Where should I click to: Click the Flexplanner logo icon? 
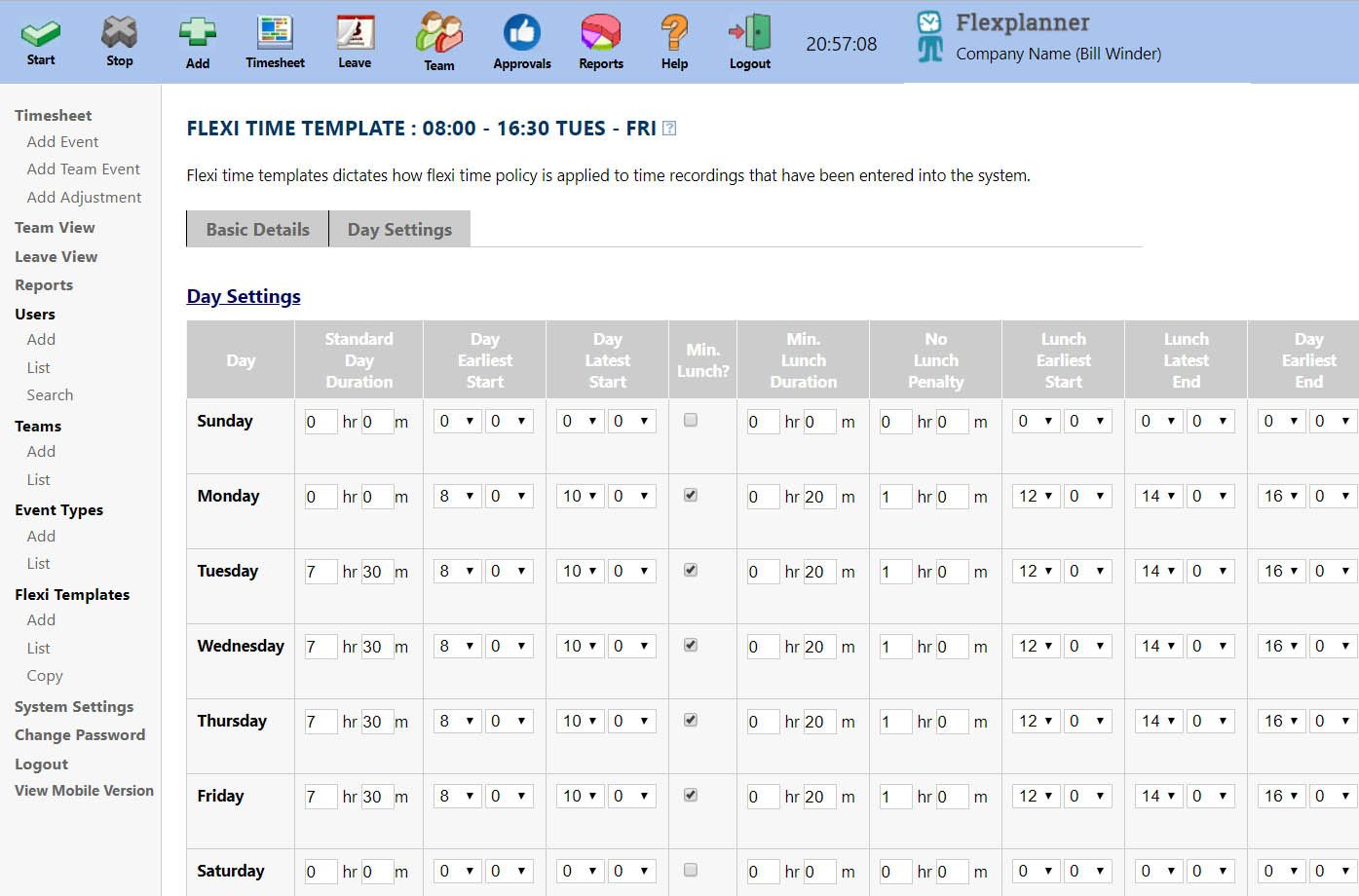[930, 36]
